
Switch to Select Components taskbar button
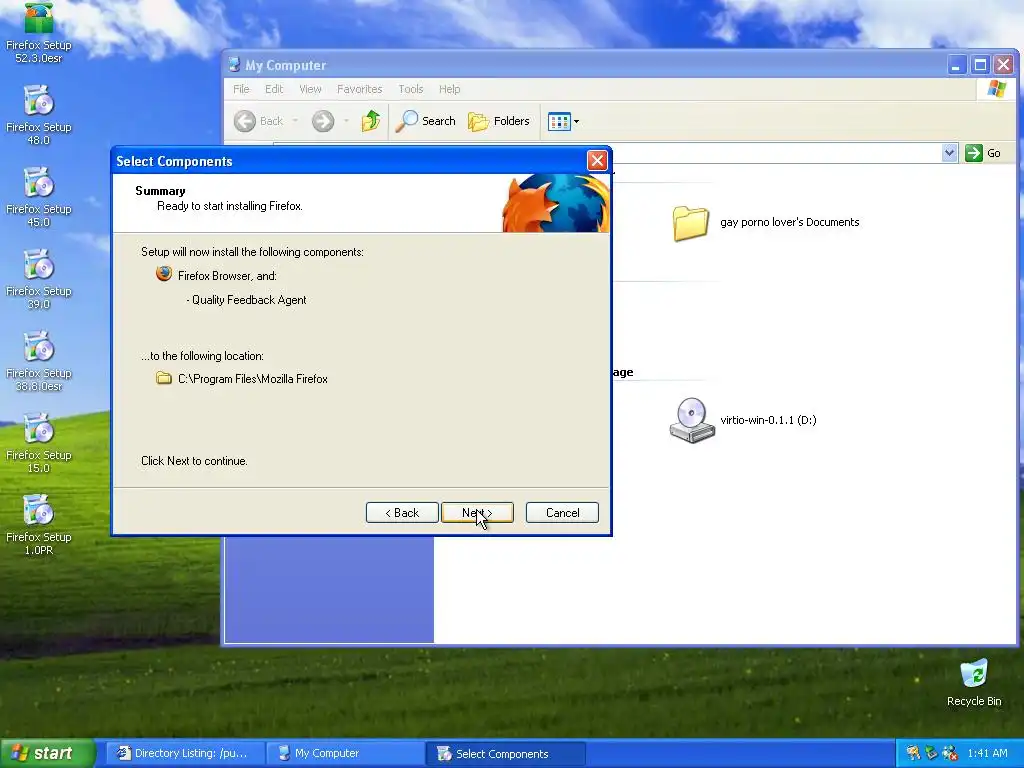point(505,753)
